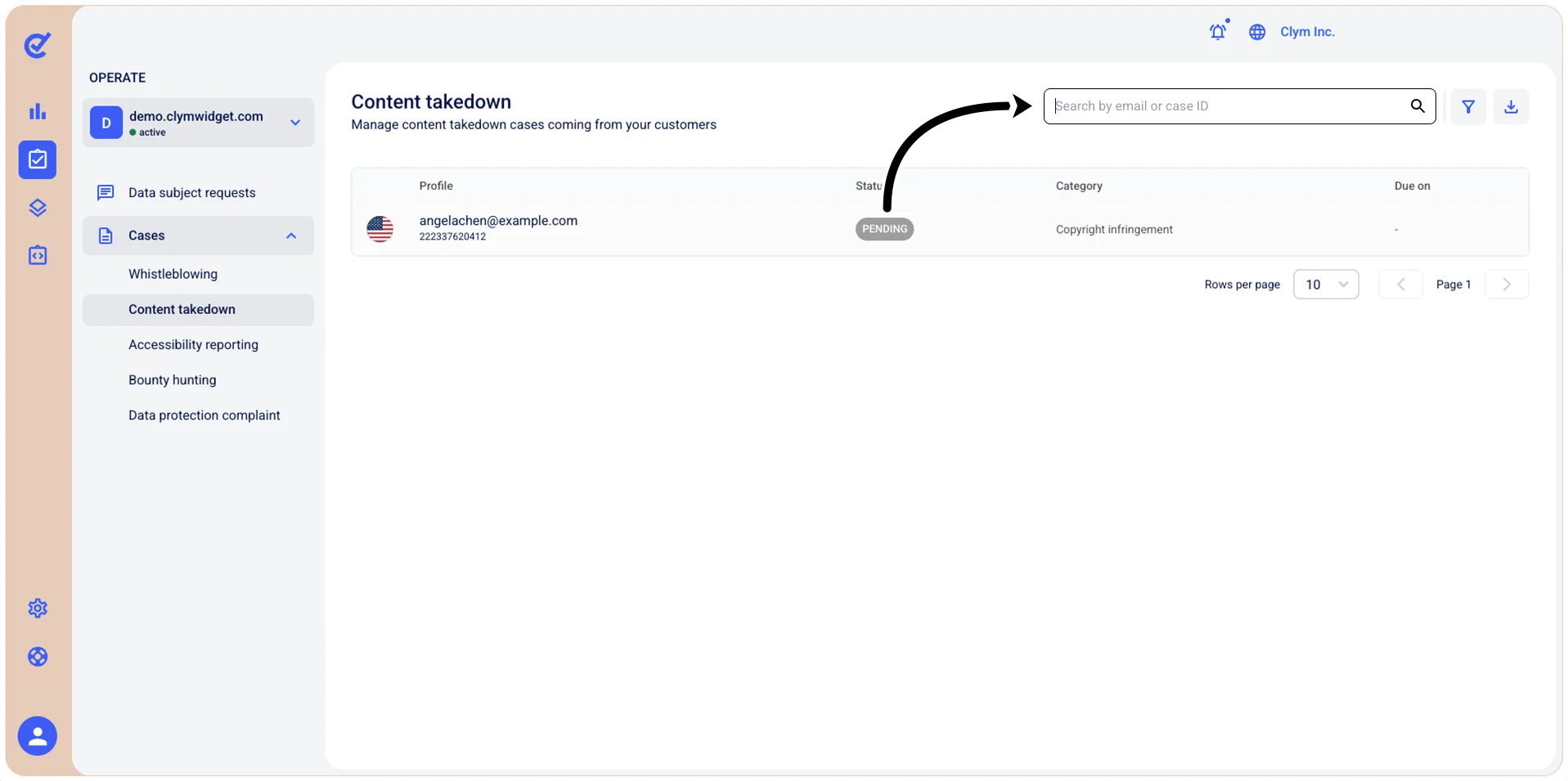
Task: Click the Data subject requests chat icon
Action: pyautogui.click(x=106, y=193)
